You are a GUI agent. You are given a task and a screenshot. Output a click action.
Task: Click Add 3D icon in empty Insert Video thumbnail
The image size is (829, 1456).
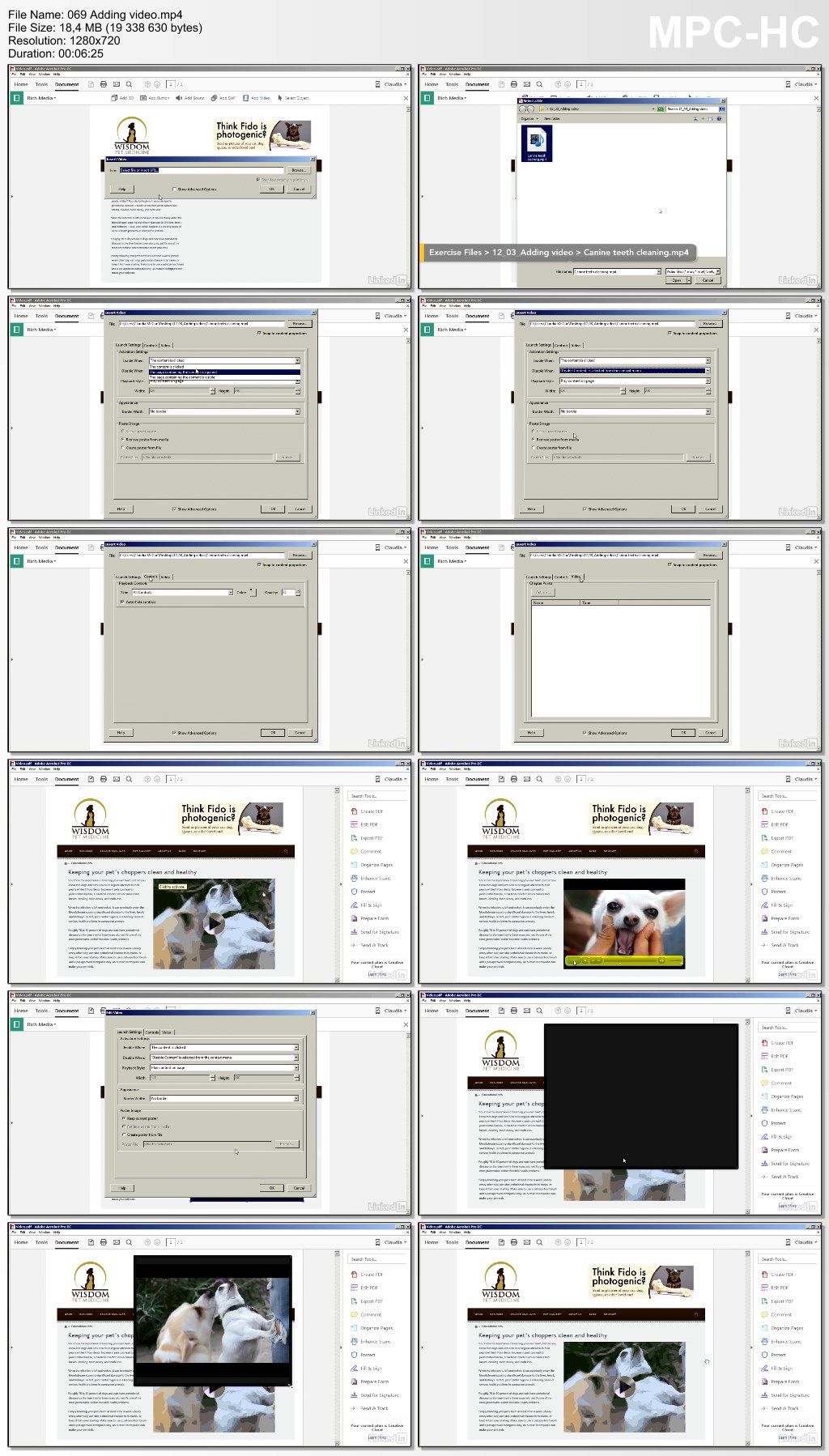tap(114, 98)
